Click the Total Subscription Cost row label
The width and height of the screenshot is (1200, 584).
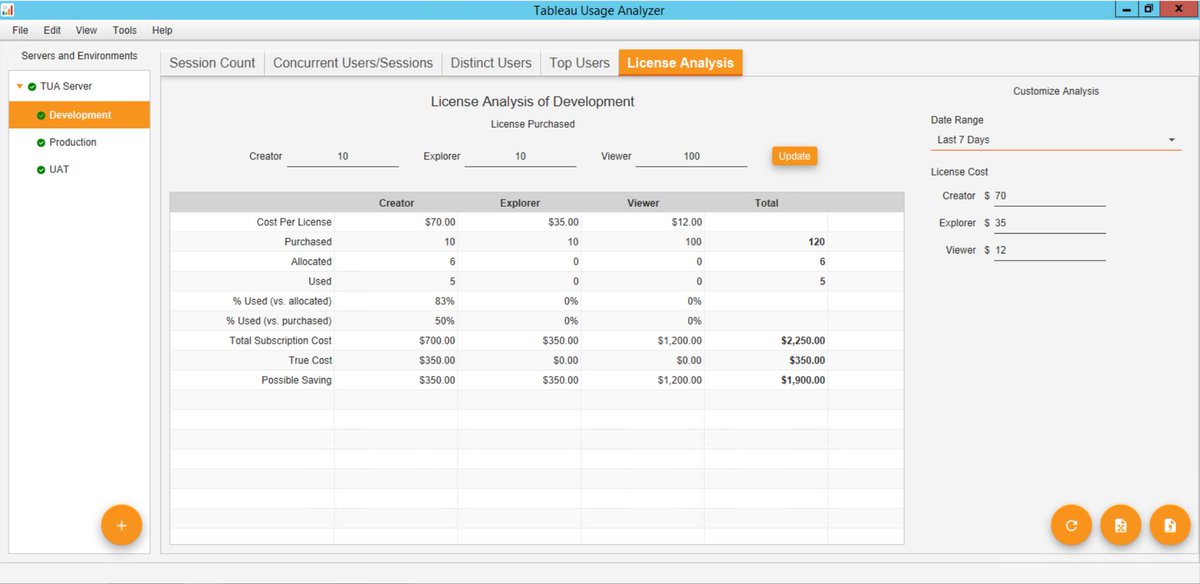tap(280, 341)
